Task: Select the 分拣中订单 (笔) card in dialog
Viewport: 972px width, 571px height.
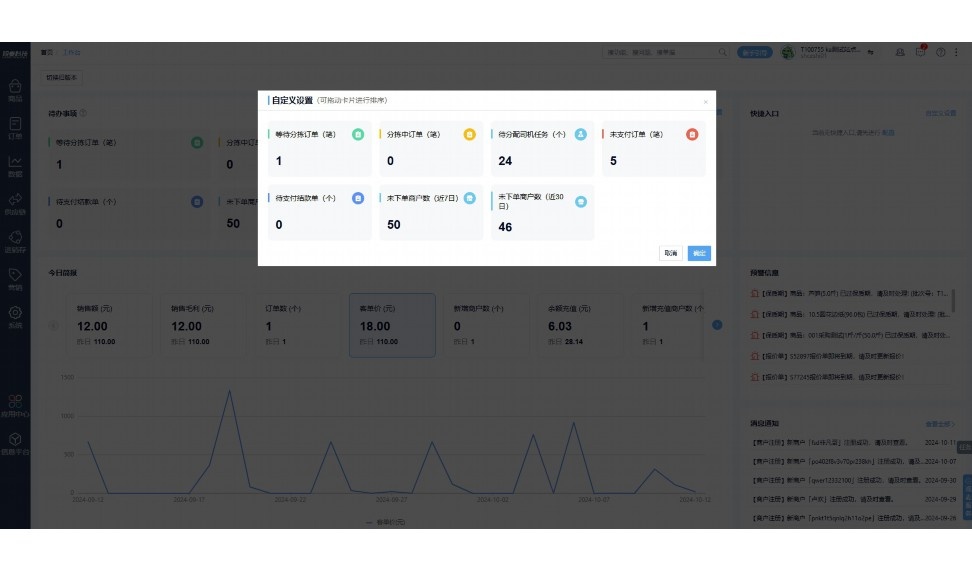Action: [431, 149]
